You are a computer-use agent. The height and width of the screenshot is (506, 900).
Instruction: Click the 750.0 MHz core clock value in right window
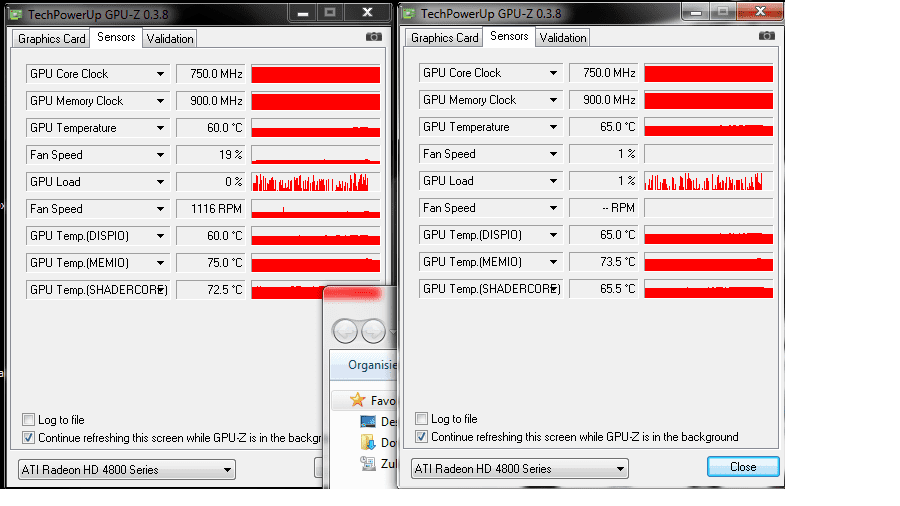(604, 73)
